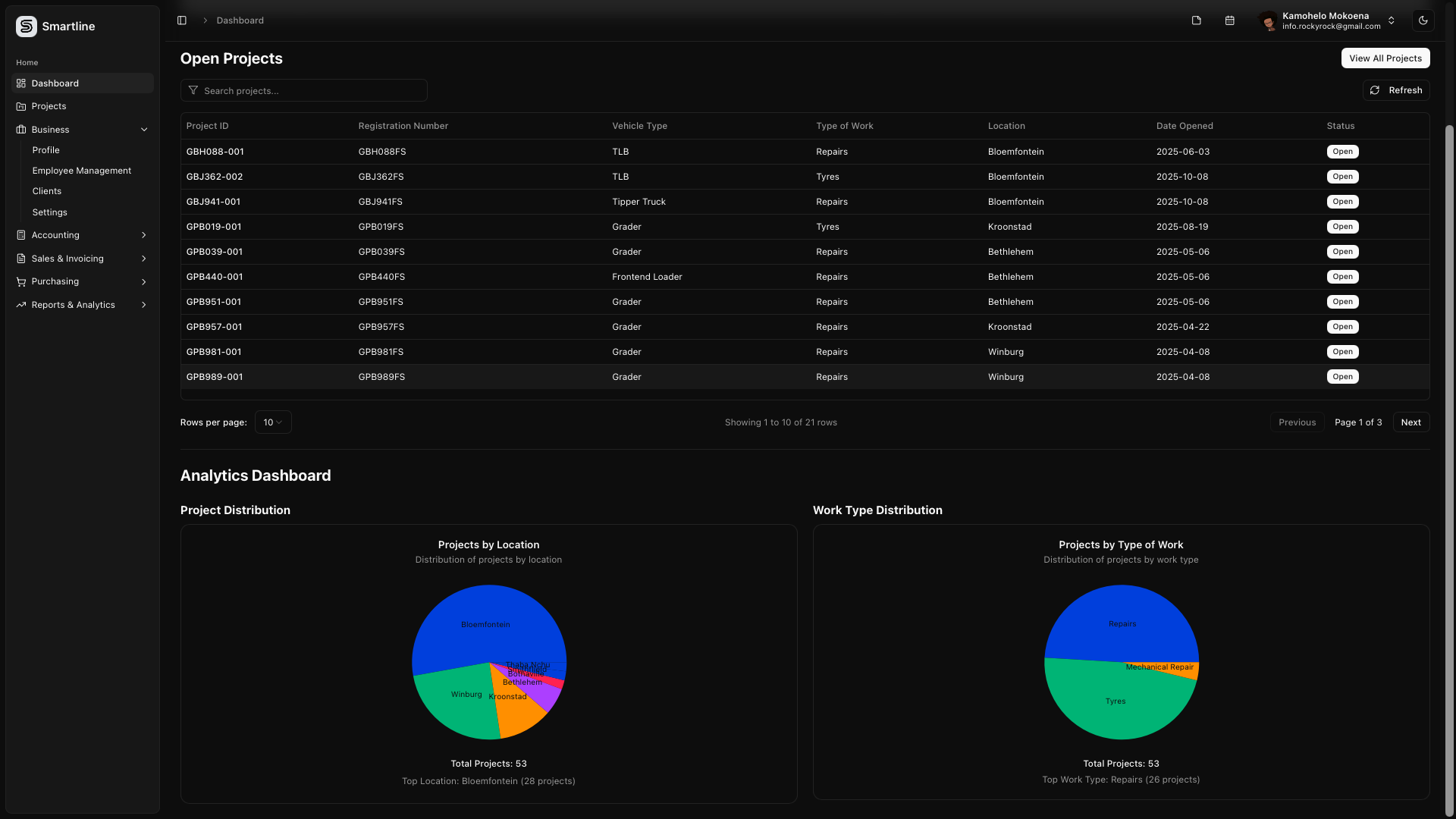Collapse the Business sidebar section
Screen dimensions: 1456x819
(144, 130)
